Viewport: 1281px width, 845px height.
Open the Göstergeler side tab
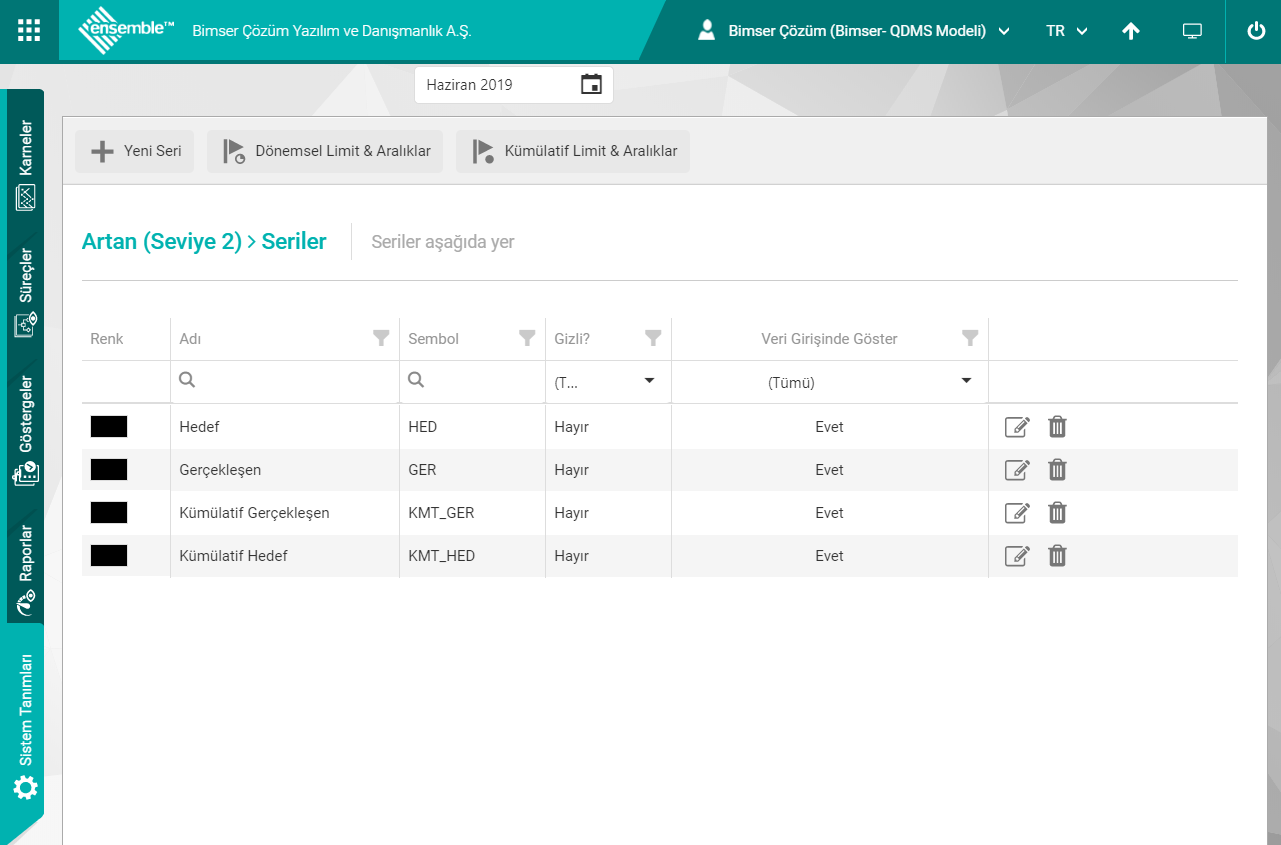26,430
